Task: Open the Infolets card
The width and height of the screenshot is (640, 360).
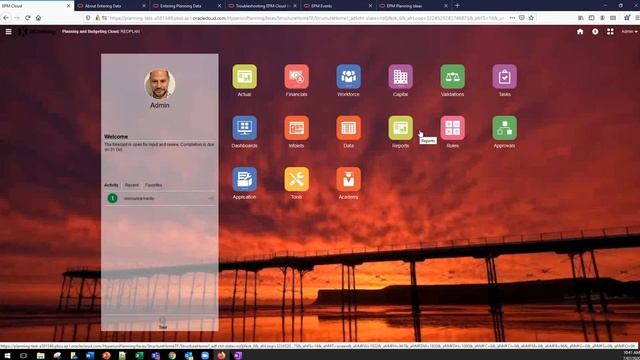Action: (296, 128)
